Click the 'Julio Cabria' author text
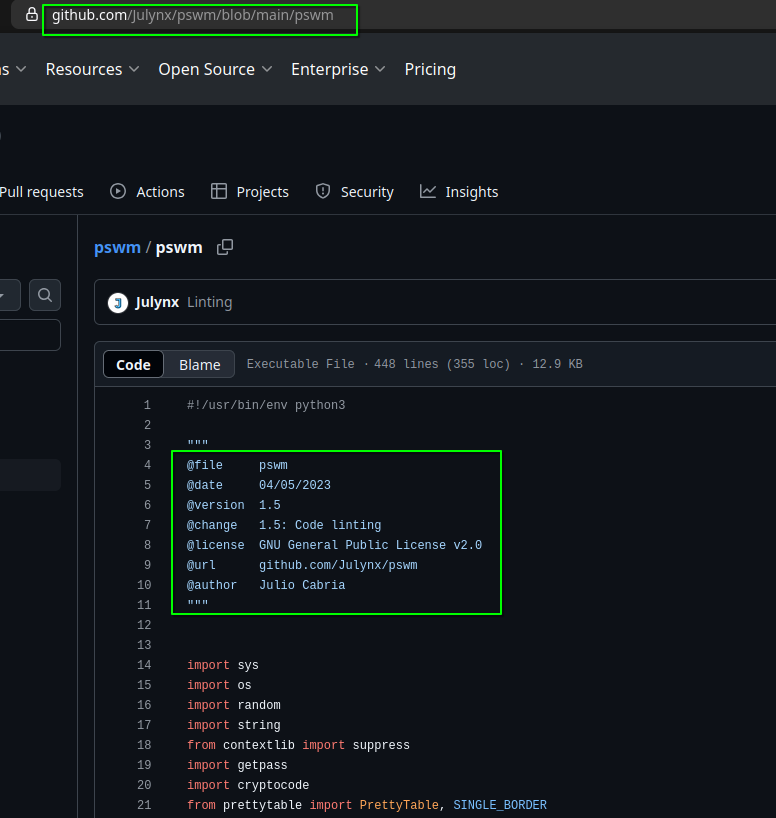This screenshot has height=818, width=776. pos(302,585)
